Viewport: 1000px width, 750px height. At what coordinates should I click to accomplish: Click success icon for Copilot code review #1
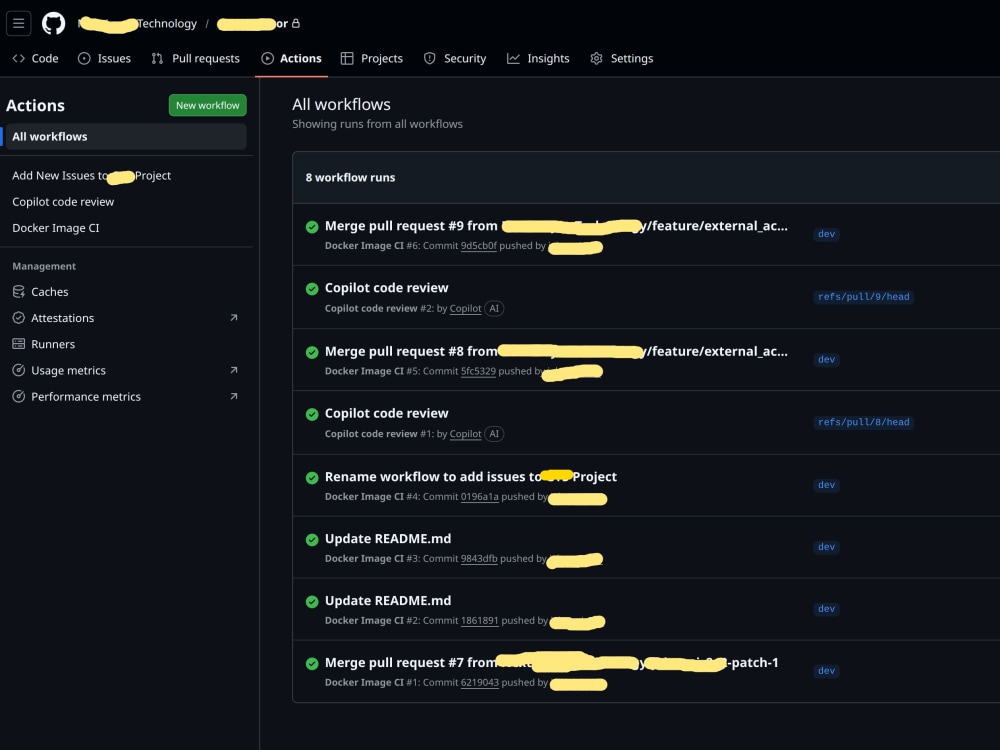[x=312, y=415]
